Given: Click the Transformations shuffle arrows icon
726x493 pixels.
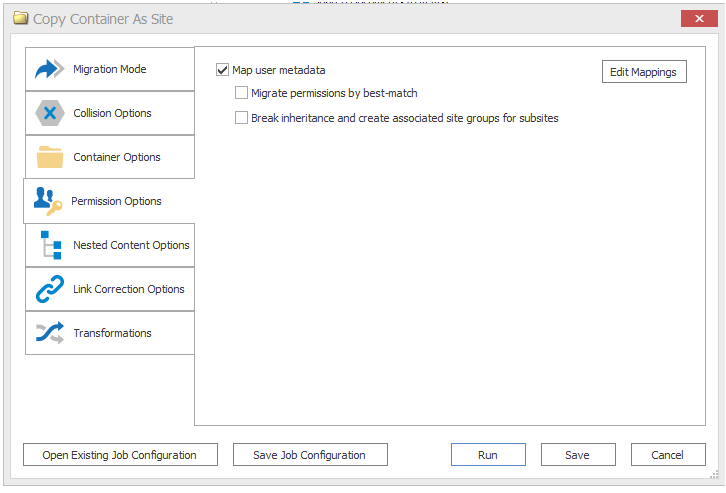Looking at the screenshot, I should click(49, 333).
